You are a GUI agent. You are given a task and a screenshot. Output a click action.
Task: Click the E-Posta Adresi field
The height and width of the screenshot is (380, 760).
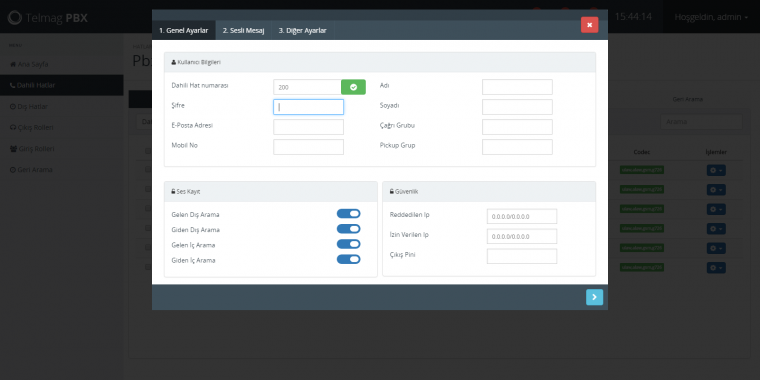point(308,127)
